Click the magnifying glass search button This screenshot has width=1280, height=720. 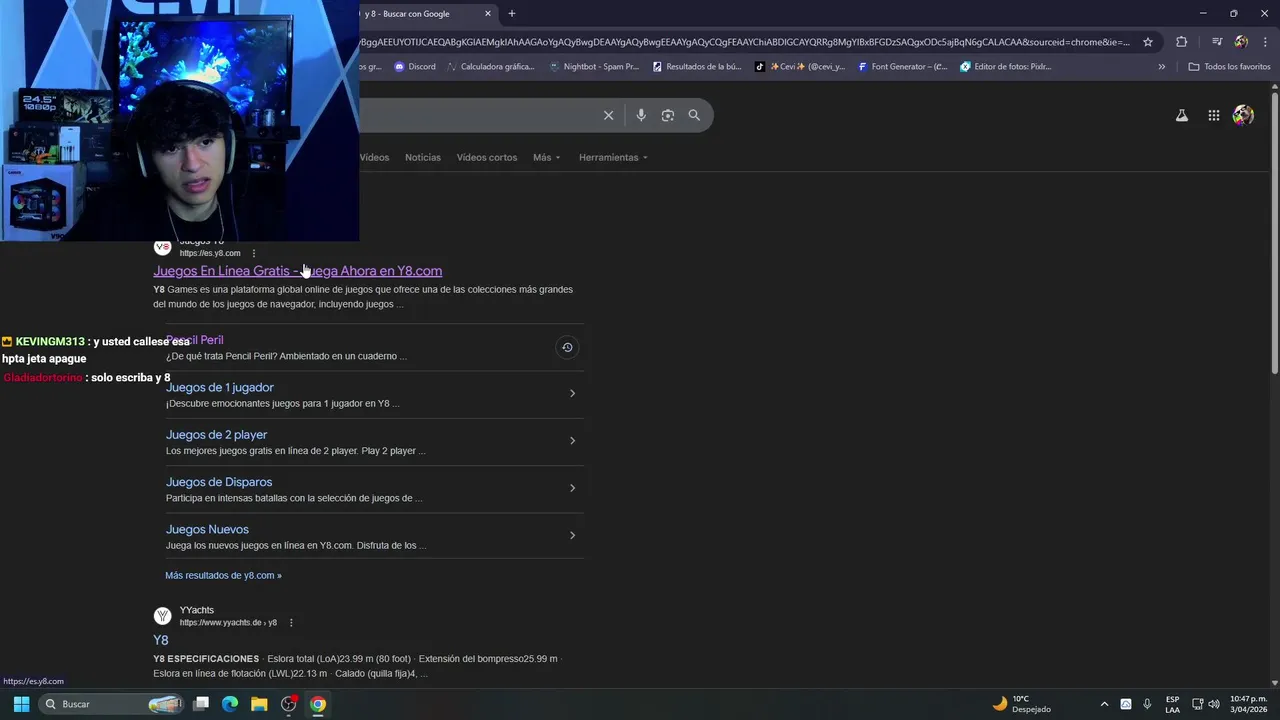tap(694, 115)
